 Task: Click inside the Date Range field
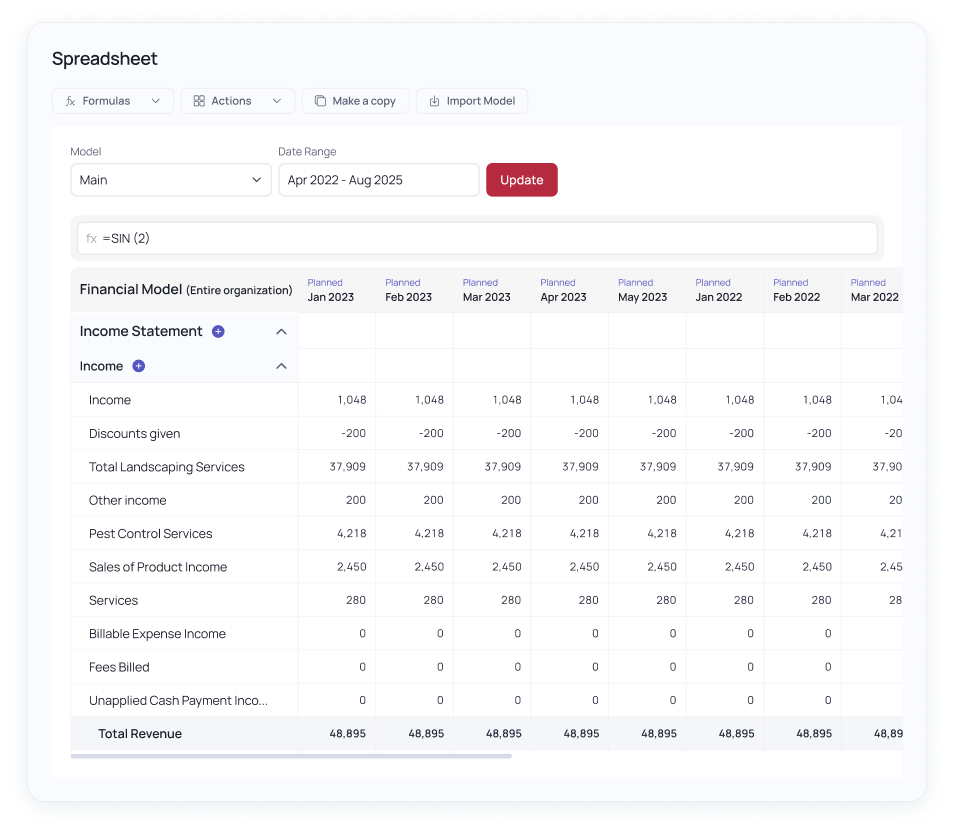tap(378, 180)
